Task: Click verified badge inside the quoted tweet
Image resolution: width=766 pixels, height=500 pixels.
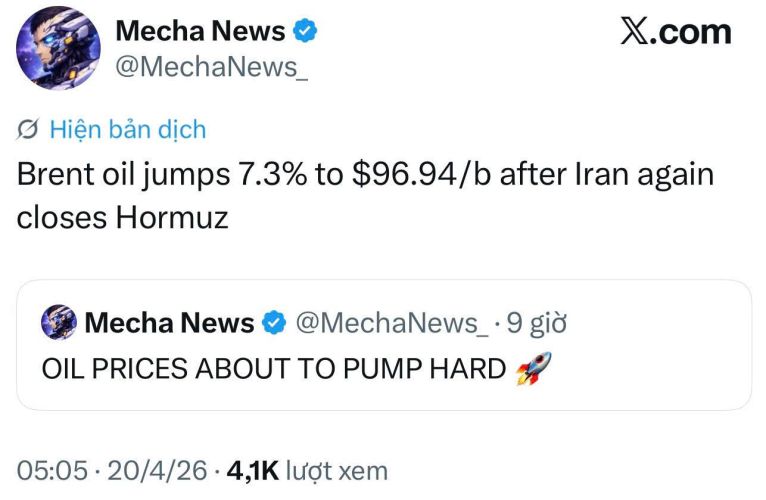Action: 272,322
